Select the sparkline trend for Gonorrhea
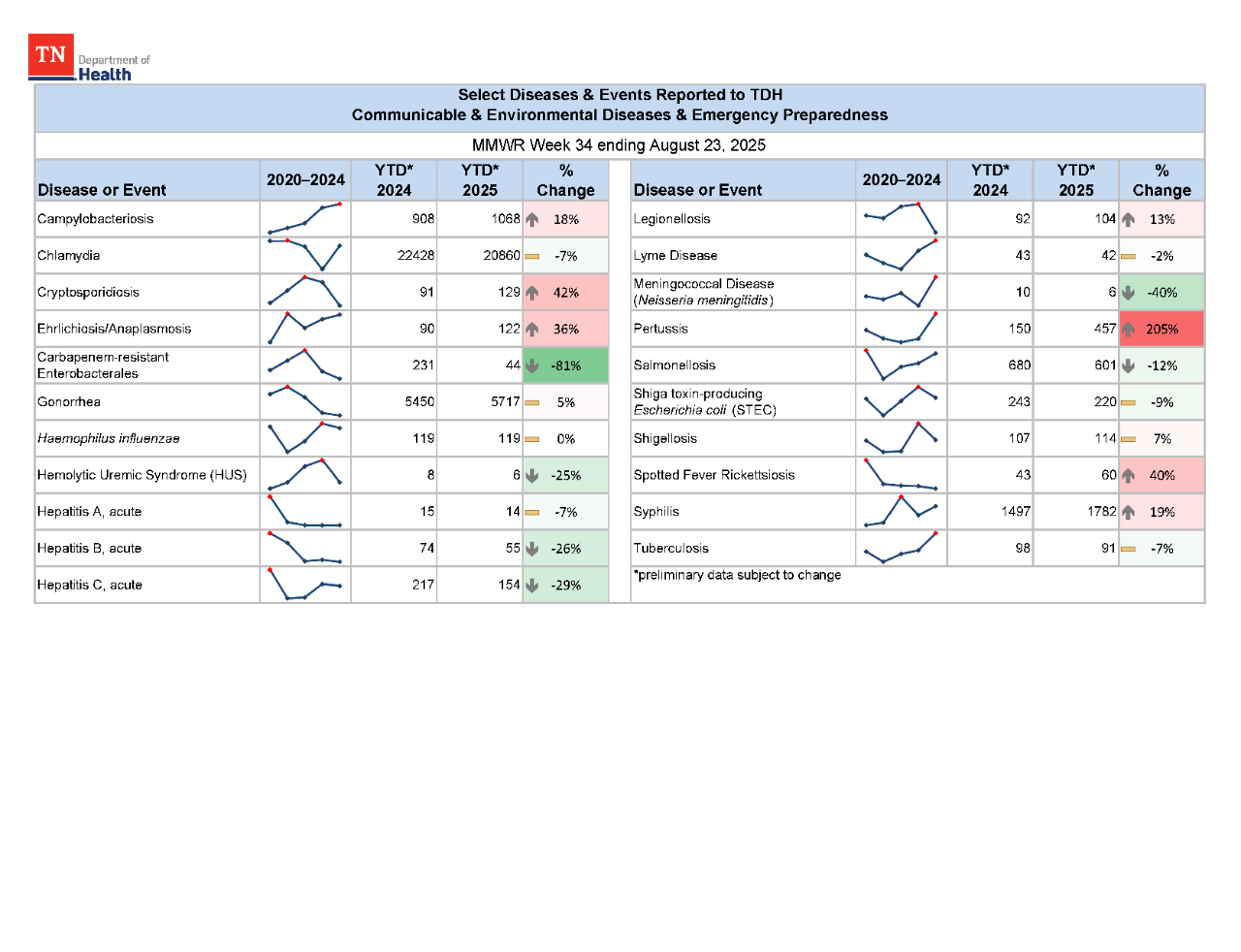The height and width of the screenshot is (952, 1241). pos(304,401)
